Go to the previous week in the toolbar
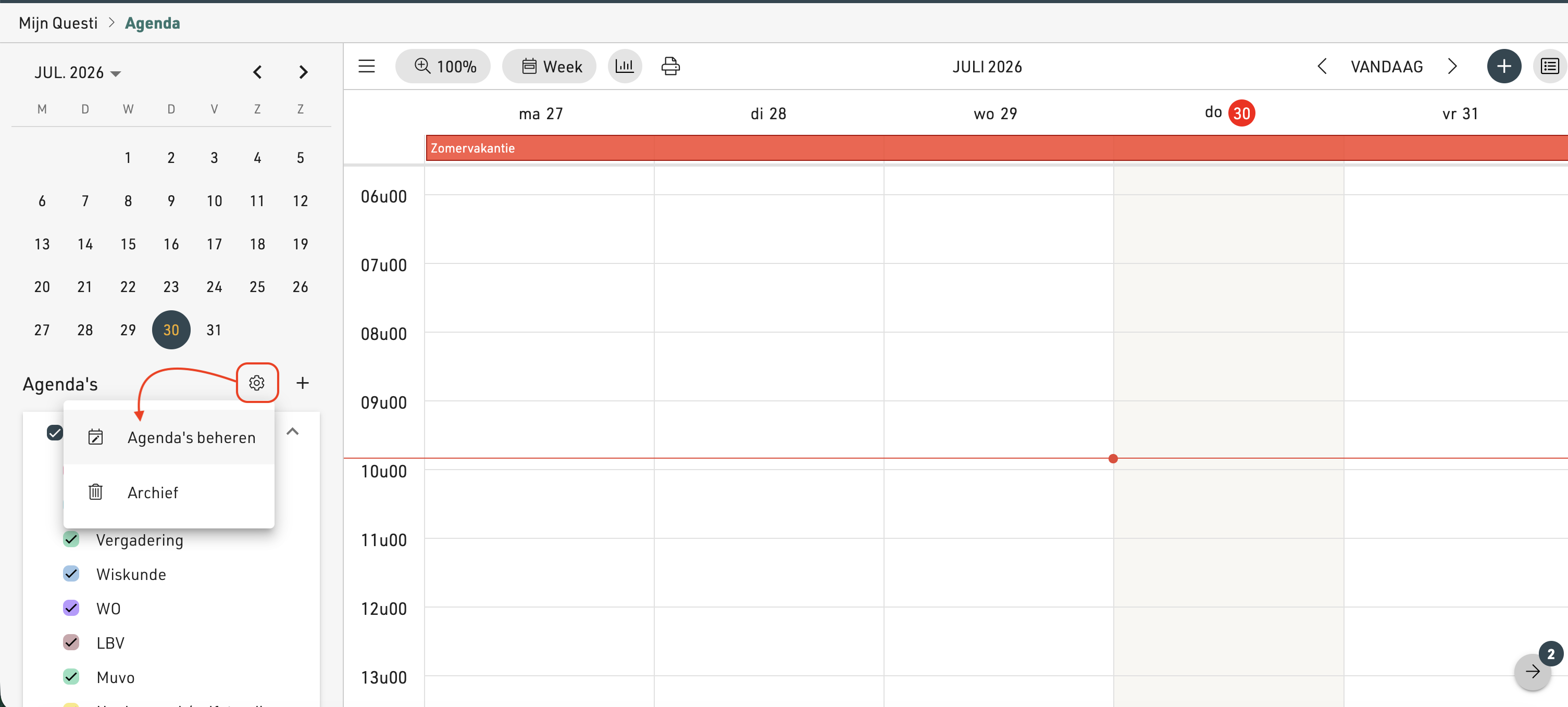The image size is (1568, 707). pyautogui.click(x=1322, y=66)
